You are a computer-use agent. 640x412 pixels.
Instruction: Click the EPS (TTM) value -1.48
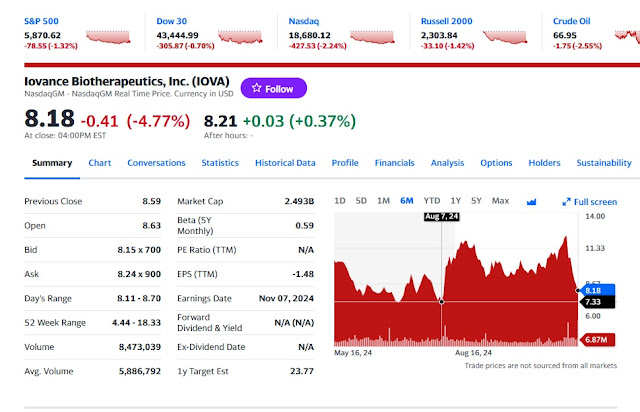coord(303,274)
